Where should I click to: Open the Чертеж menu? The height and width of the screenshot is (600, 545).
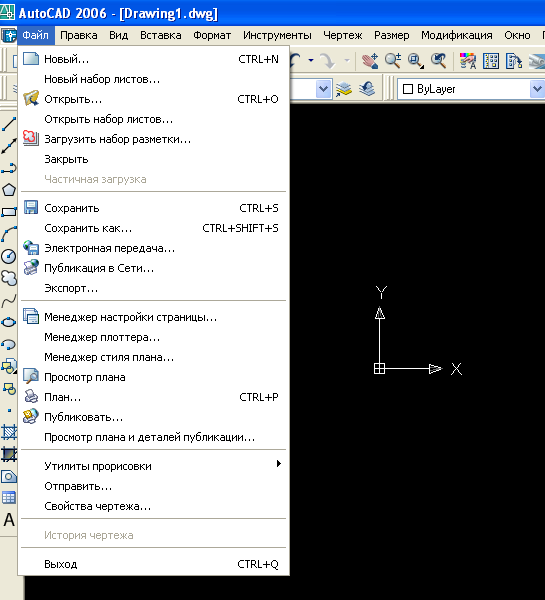343,35
